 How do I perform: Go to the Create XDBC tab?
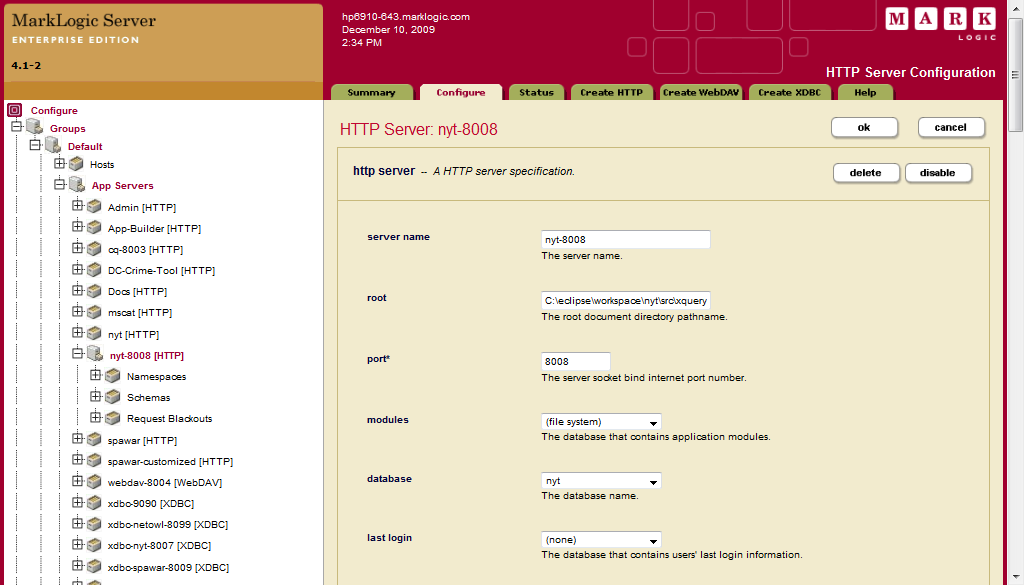790,92
